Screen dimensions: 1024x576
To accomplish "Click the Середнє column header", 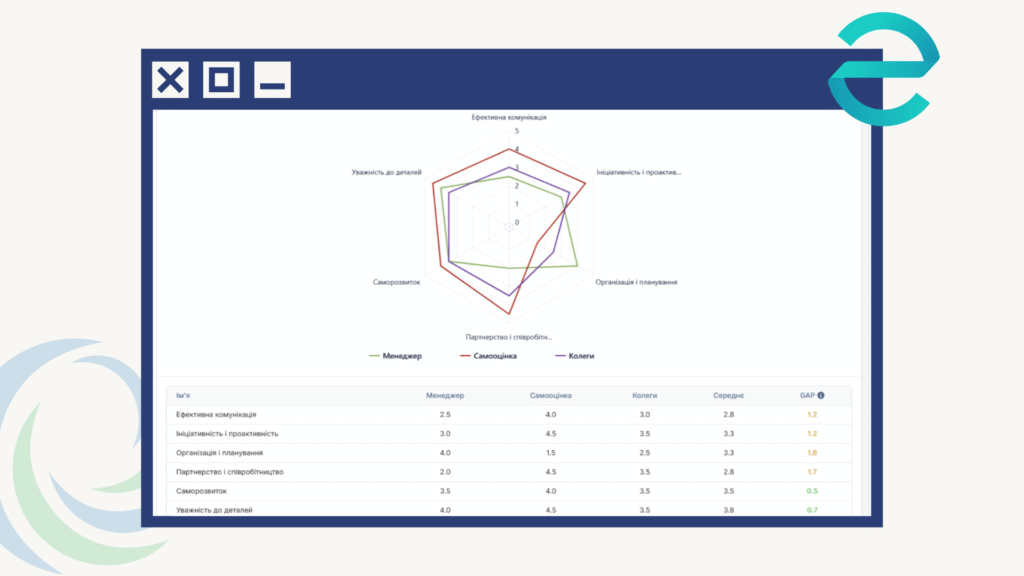I will point(729,395).
